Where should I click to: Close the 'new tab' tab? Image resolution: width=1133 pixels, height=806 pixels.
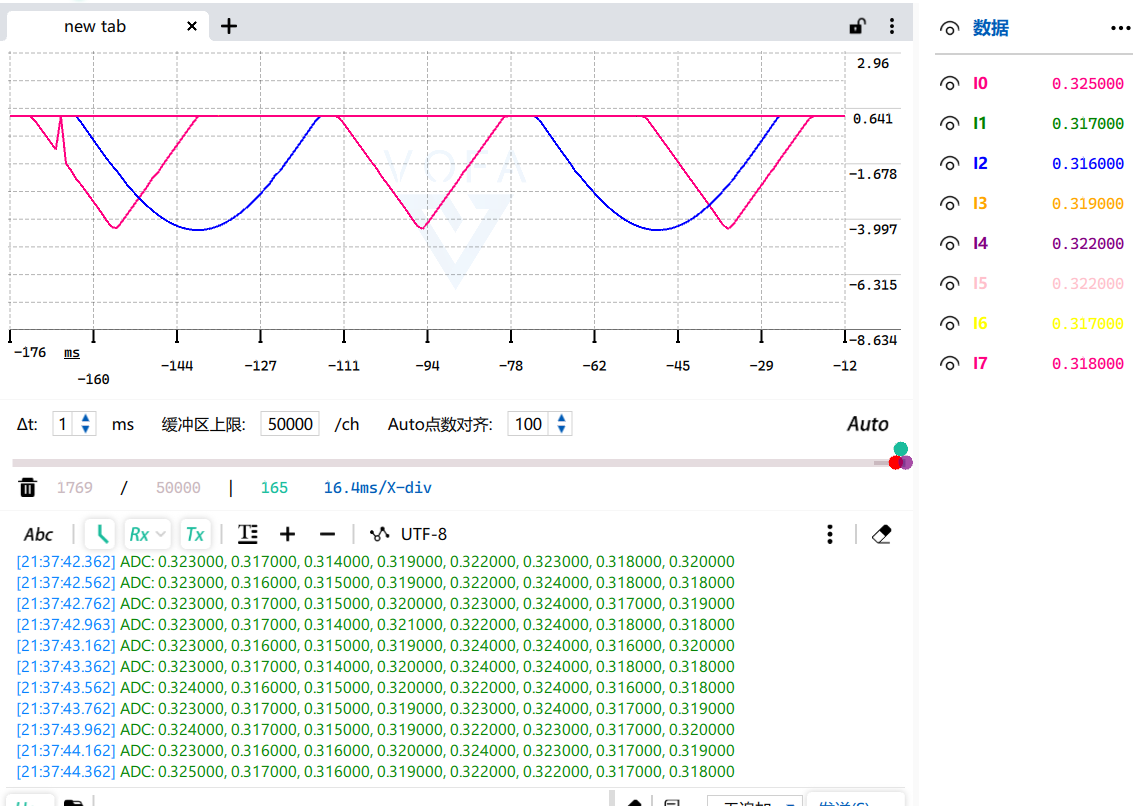click(191, 26)
